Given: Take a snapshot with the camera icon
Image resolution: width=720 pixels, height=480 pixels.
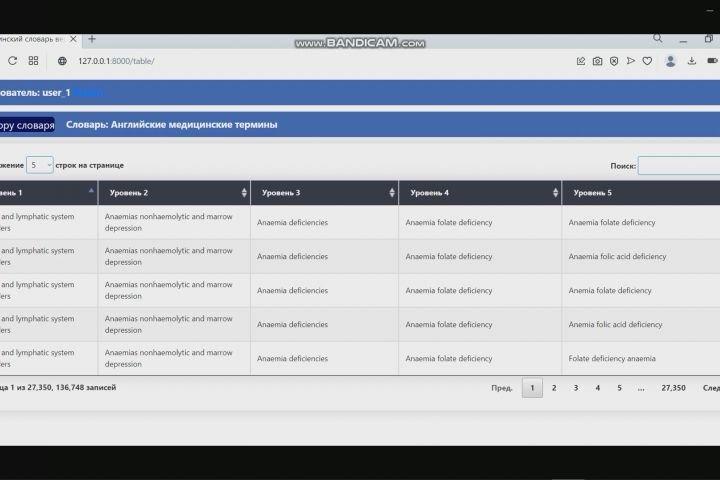Looking at the screenshot, I should tap(597, 61).
